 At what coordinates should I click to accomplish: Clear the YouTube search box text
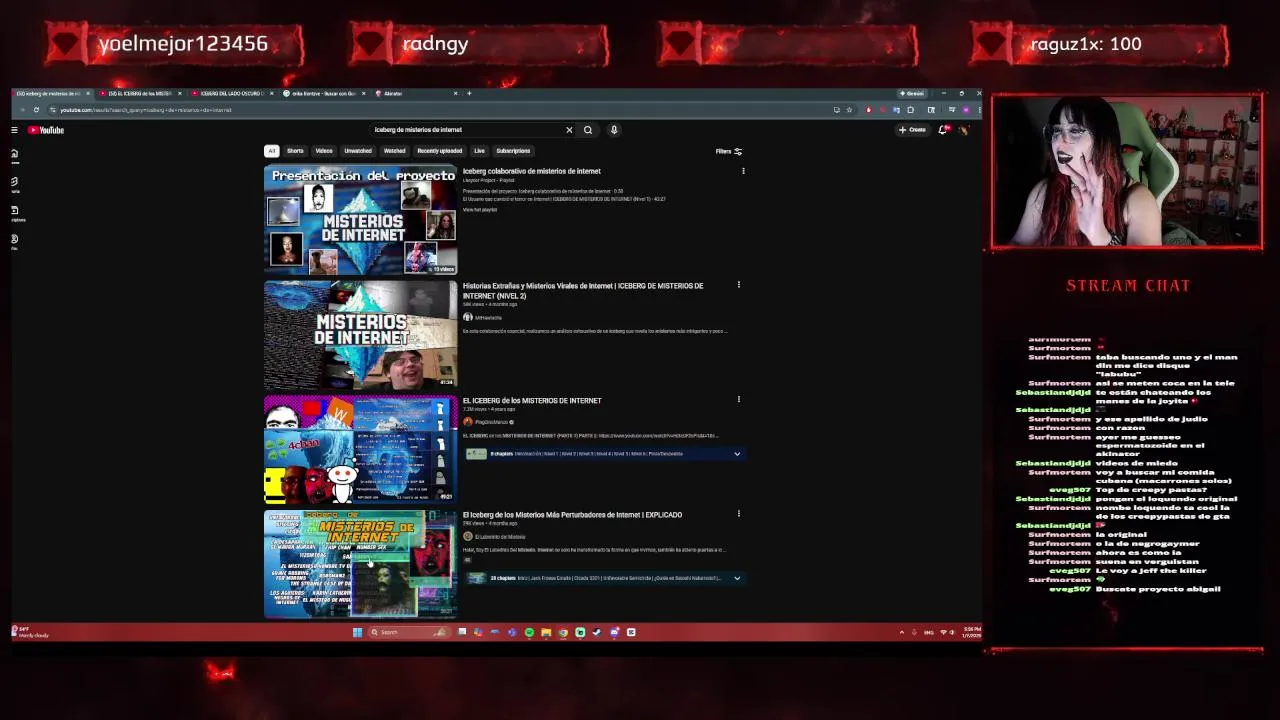coord(569,130)
